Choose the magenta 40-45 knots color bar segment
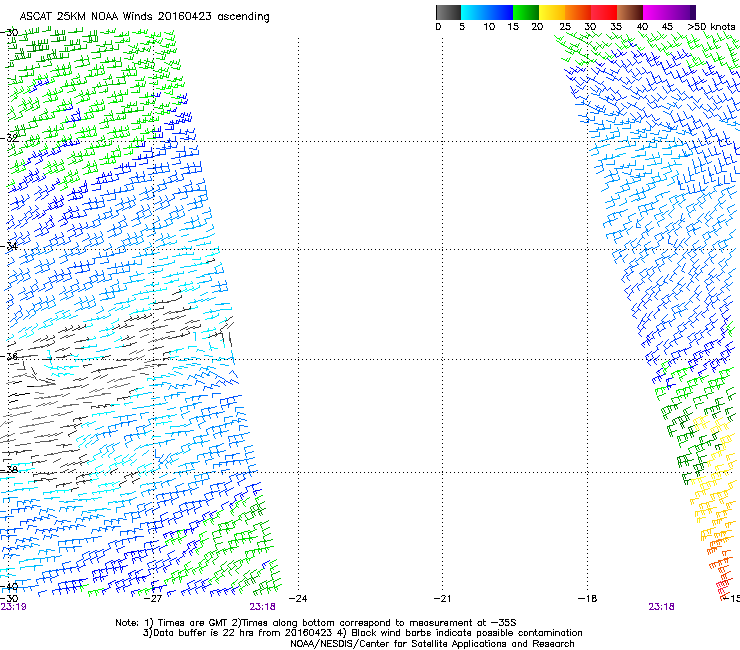740x650 pixels. click(656, 12)
